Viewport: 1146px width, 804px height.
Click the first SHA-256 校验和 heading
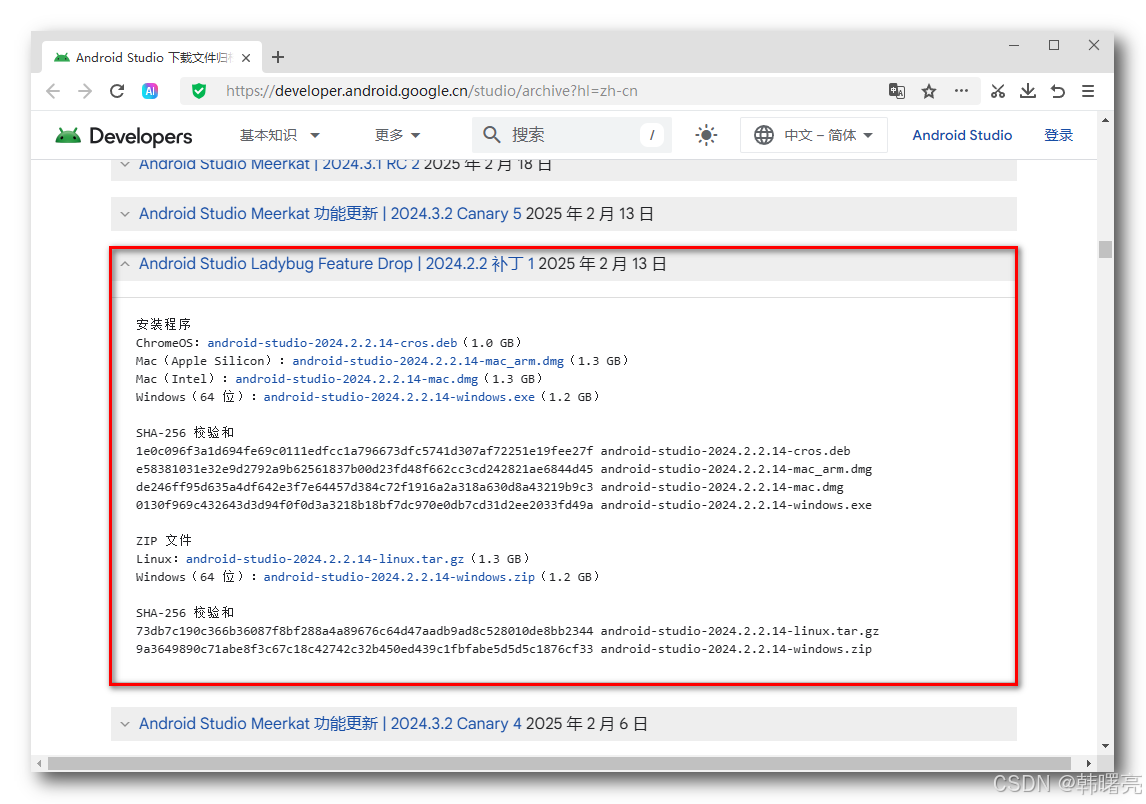185,433
